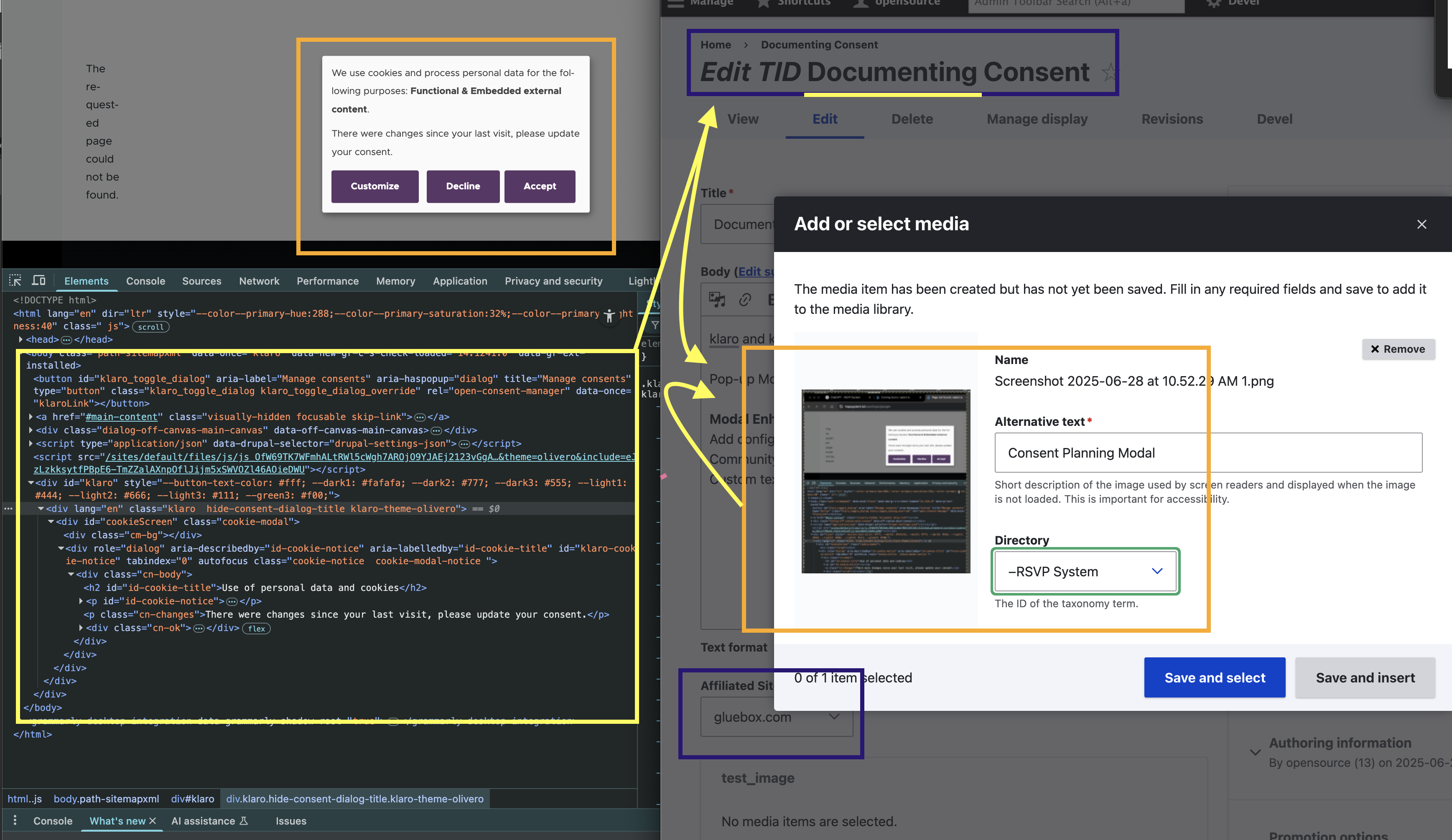Click the flex badge on cn-ok div

click(256, 628)
